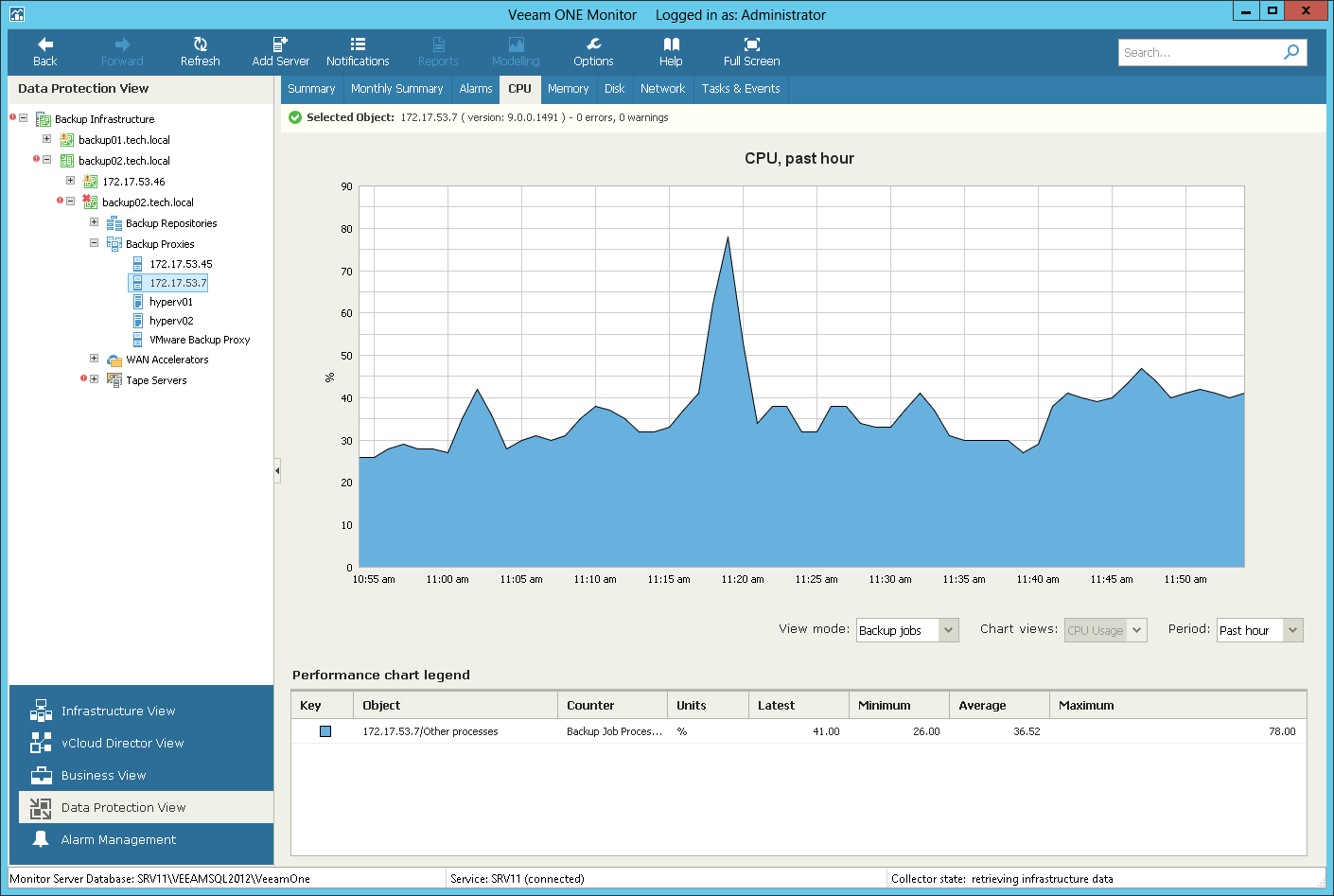Open the Tasks & Events tab
The height and width of the screenshot is (896, 1334).
tap(741, 89)
